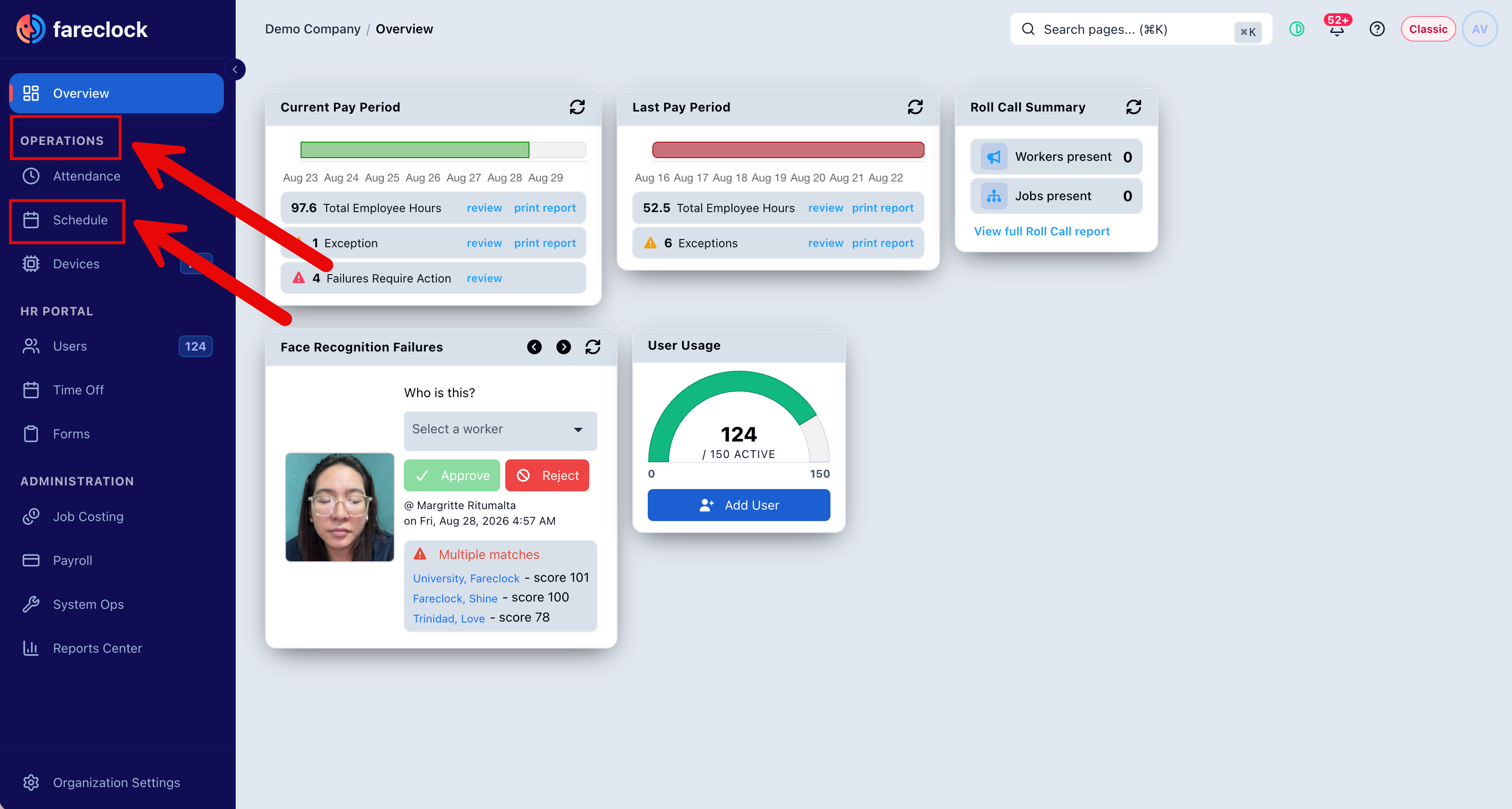Expand the Select a worker dropdown
1512x809 pixels.
tap(500, 430)
